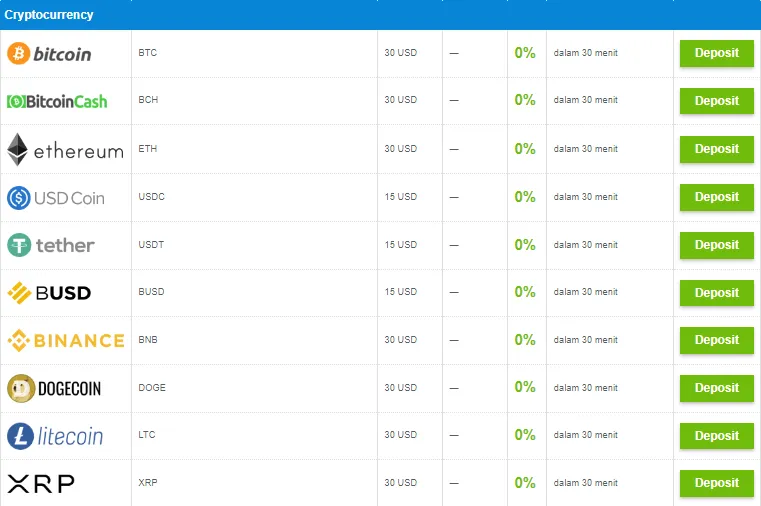Click 30 USD minimum in bitcoin row
The height and width of the screenshot is (506, 761).
click(x=400, y=52)
